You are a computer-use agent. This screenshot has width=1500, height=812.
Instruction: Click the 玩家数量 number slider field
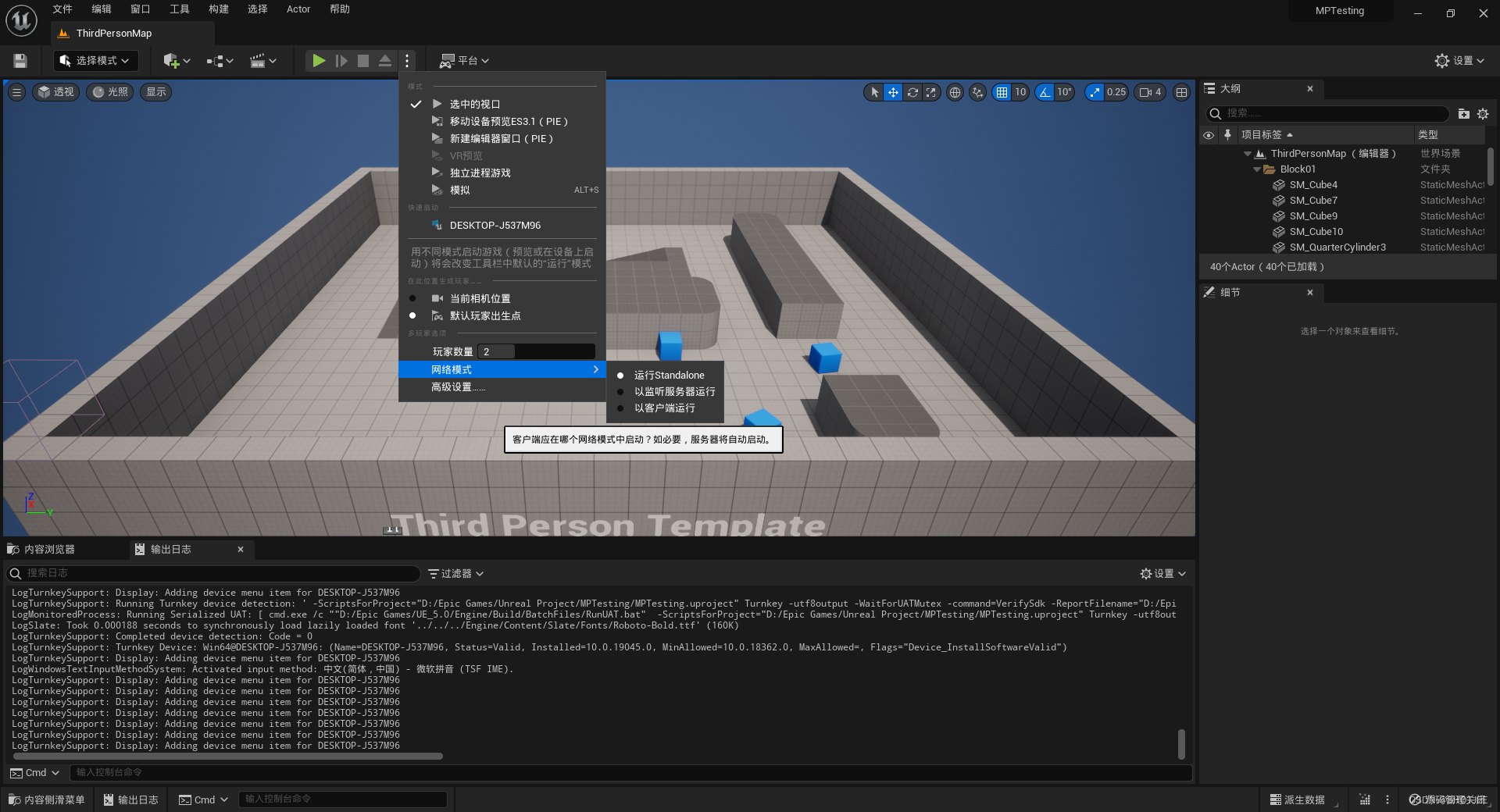(x=537, y=351)
